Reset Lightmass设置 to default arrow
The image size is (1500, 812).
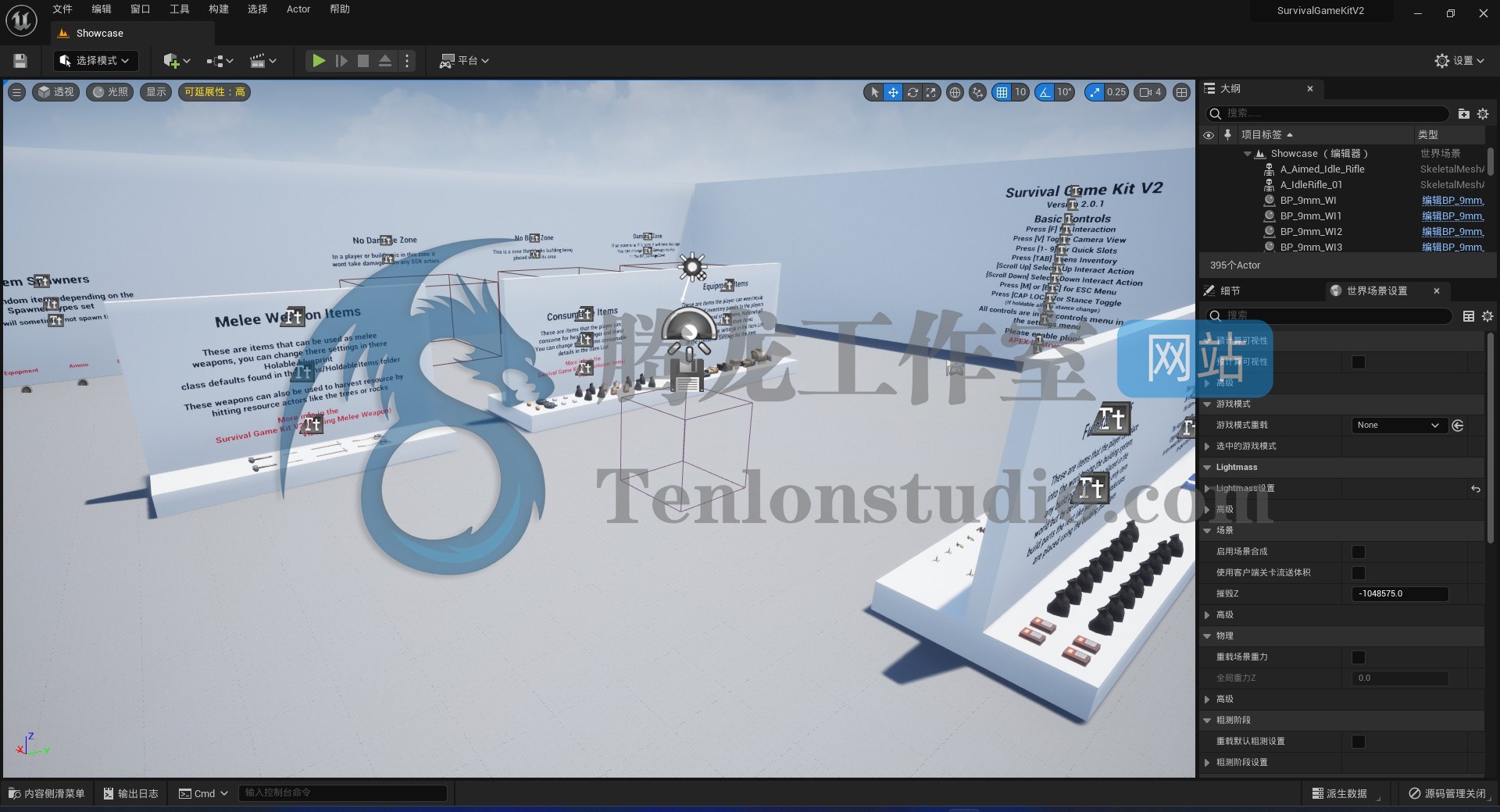click(1476, 489)
